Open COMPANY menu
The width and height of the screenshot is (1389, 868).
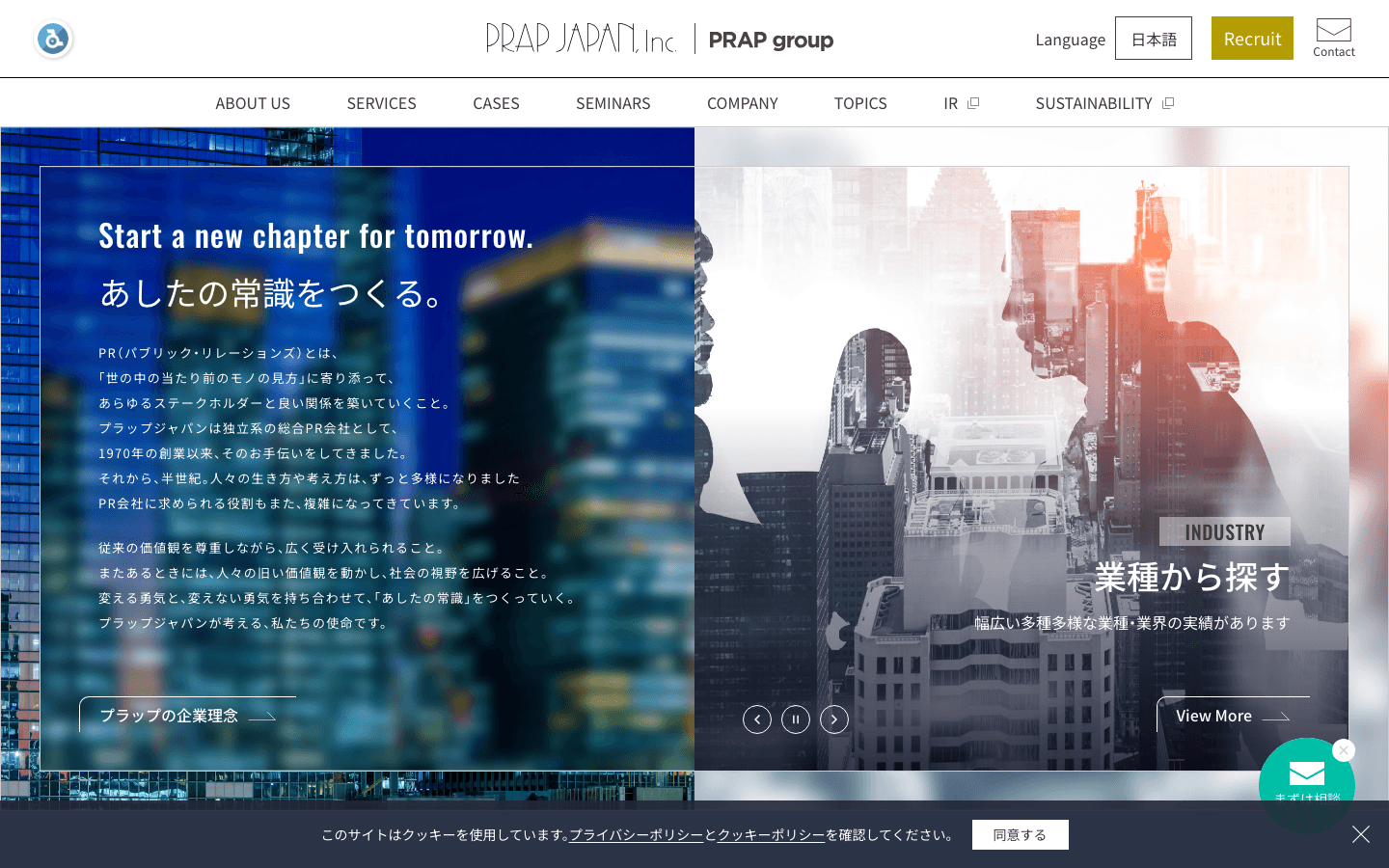point(743,103)
